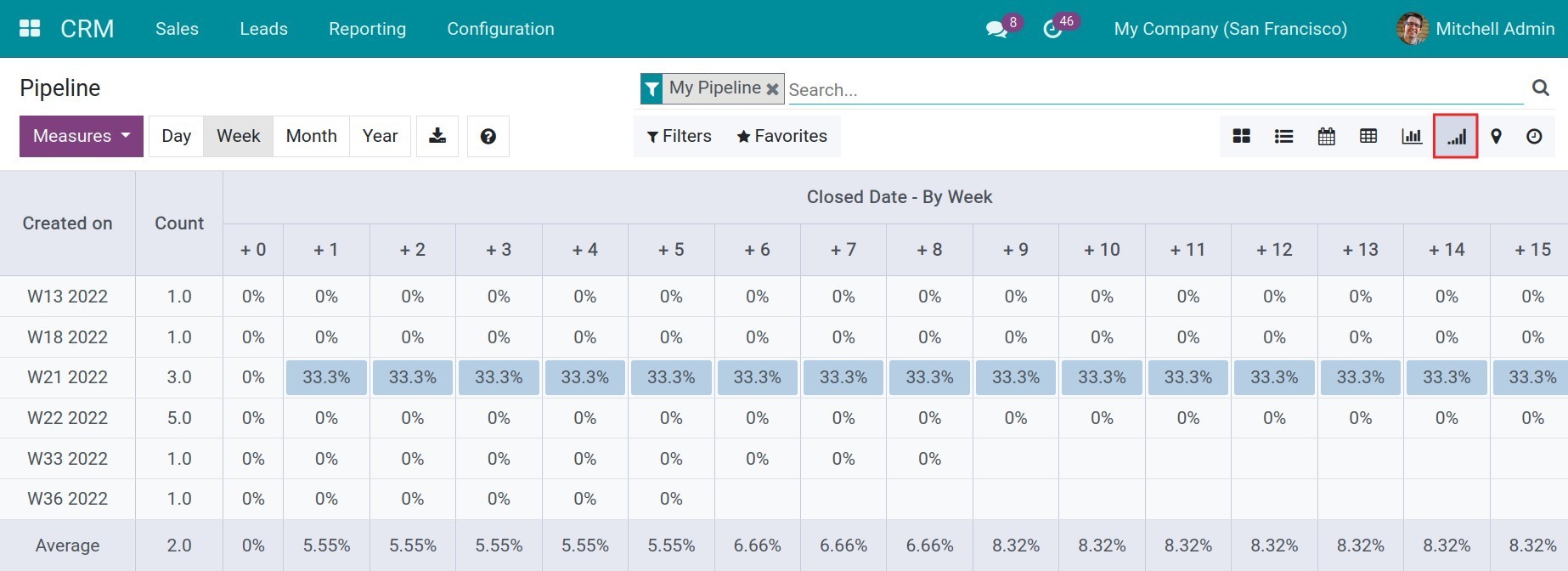Select the Day interval
1568x571 pixels.
coord(176,136)
